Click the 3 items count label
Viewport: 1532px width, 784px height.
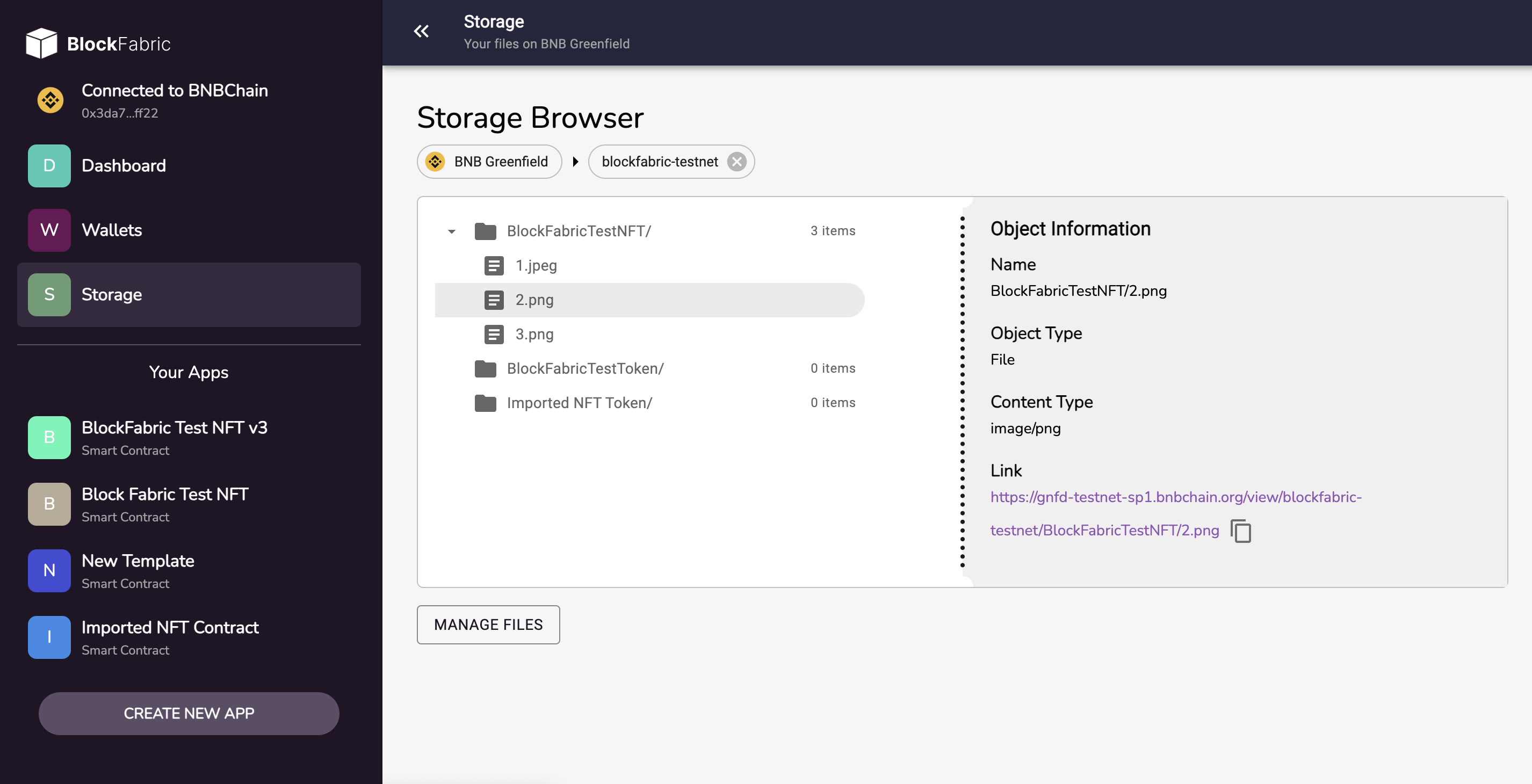pos(833,231)
